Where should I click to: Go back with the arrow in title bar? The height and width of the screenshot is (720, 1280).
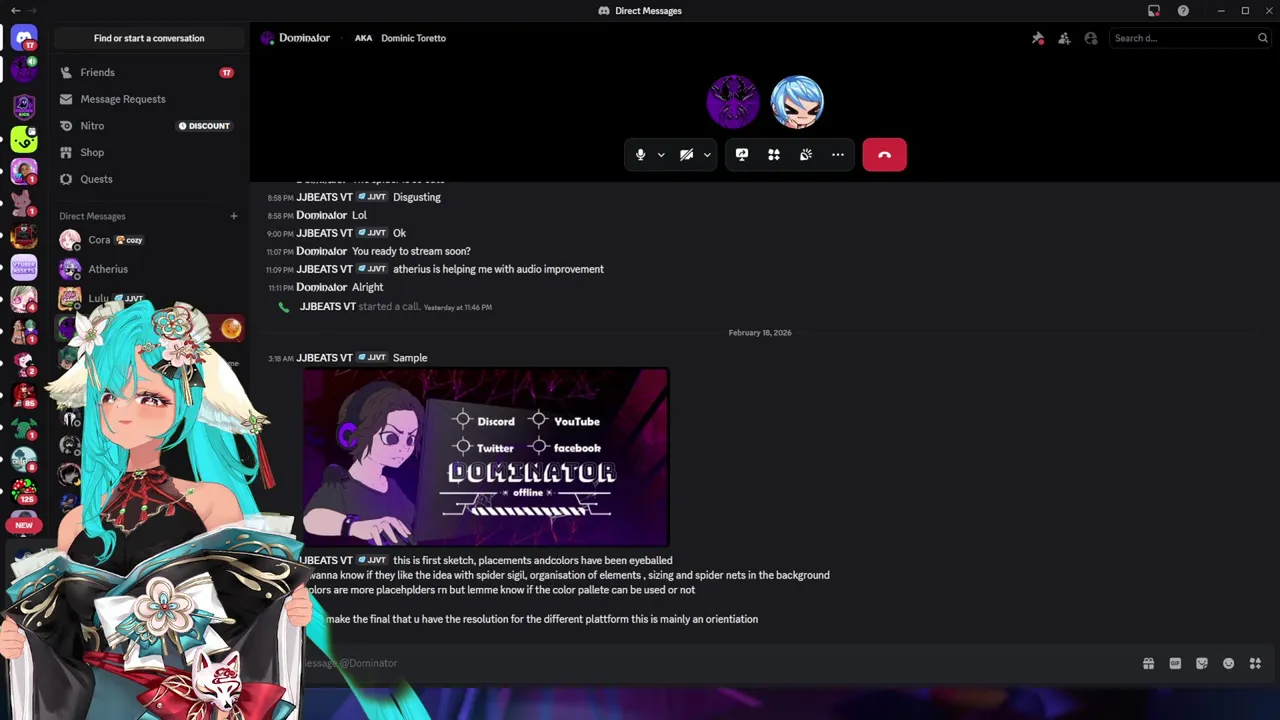[x=15, y=11]
